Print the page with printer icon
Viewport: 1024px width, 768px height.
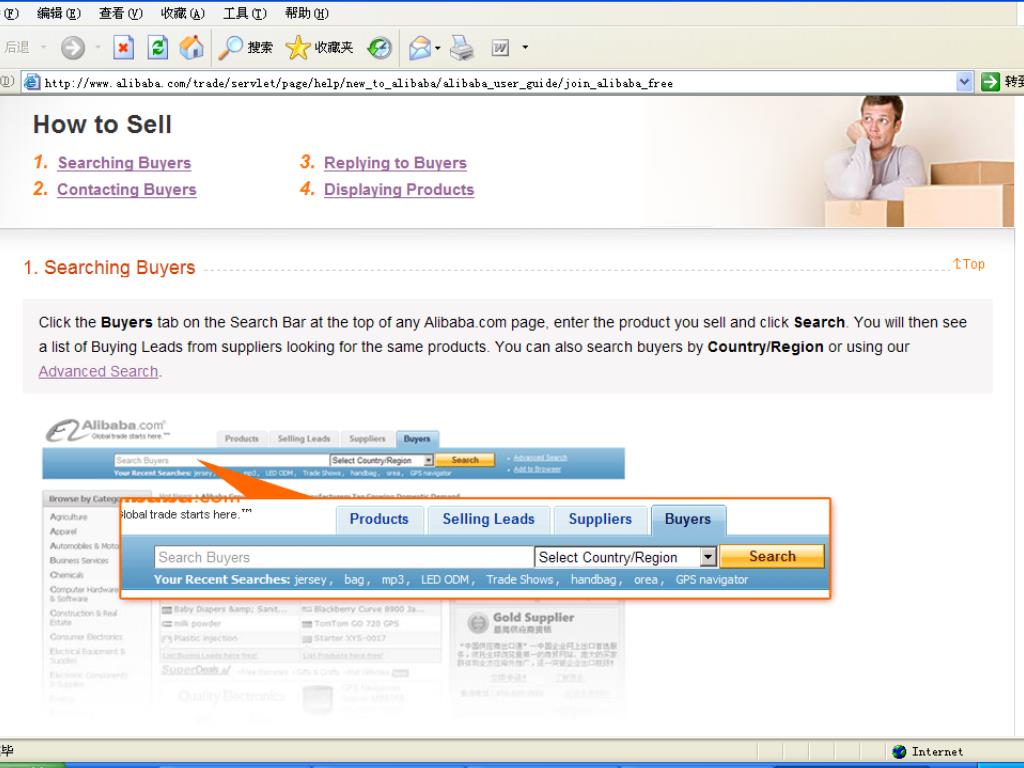[x=462, y=48]
